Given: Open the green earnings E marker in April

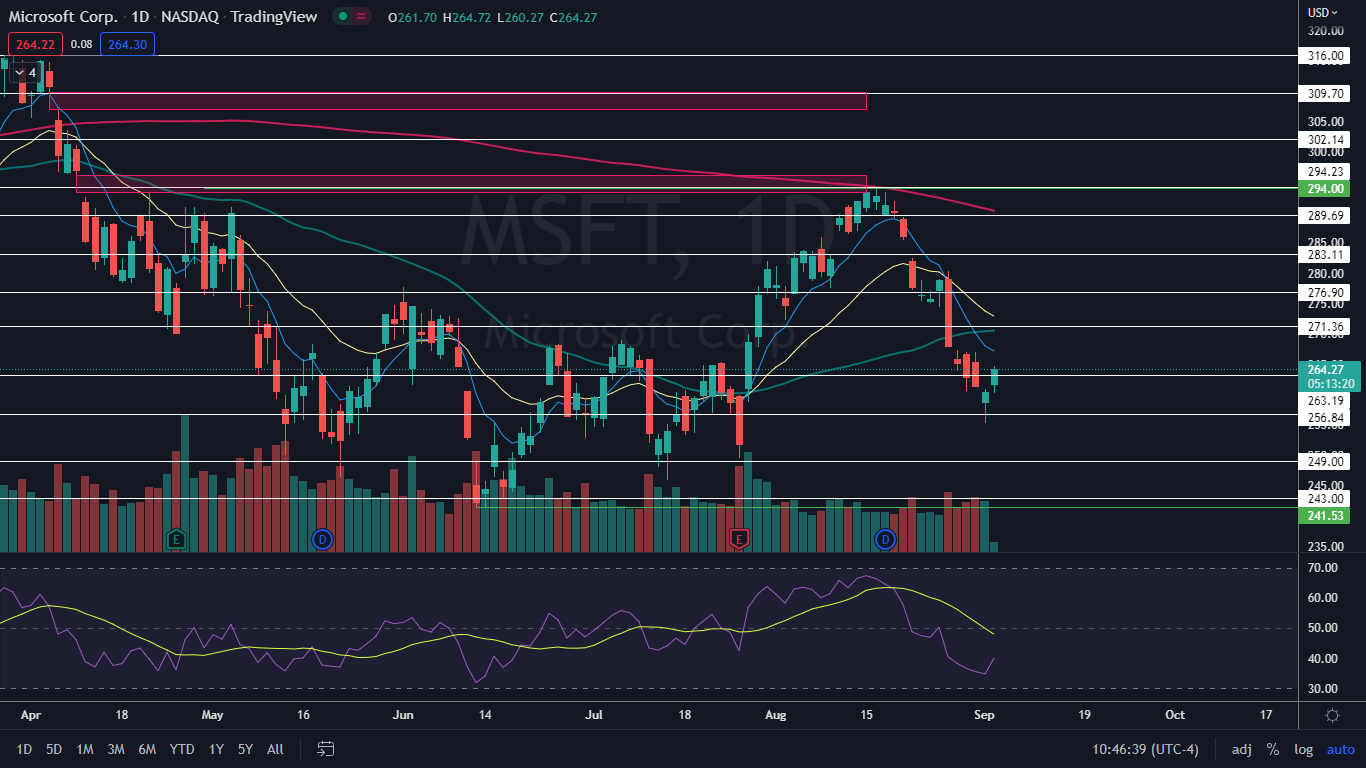Looking at the screenshot, I should (x=177, y=539).
